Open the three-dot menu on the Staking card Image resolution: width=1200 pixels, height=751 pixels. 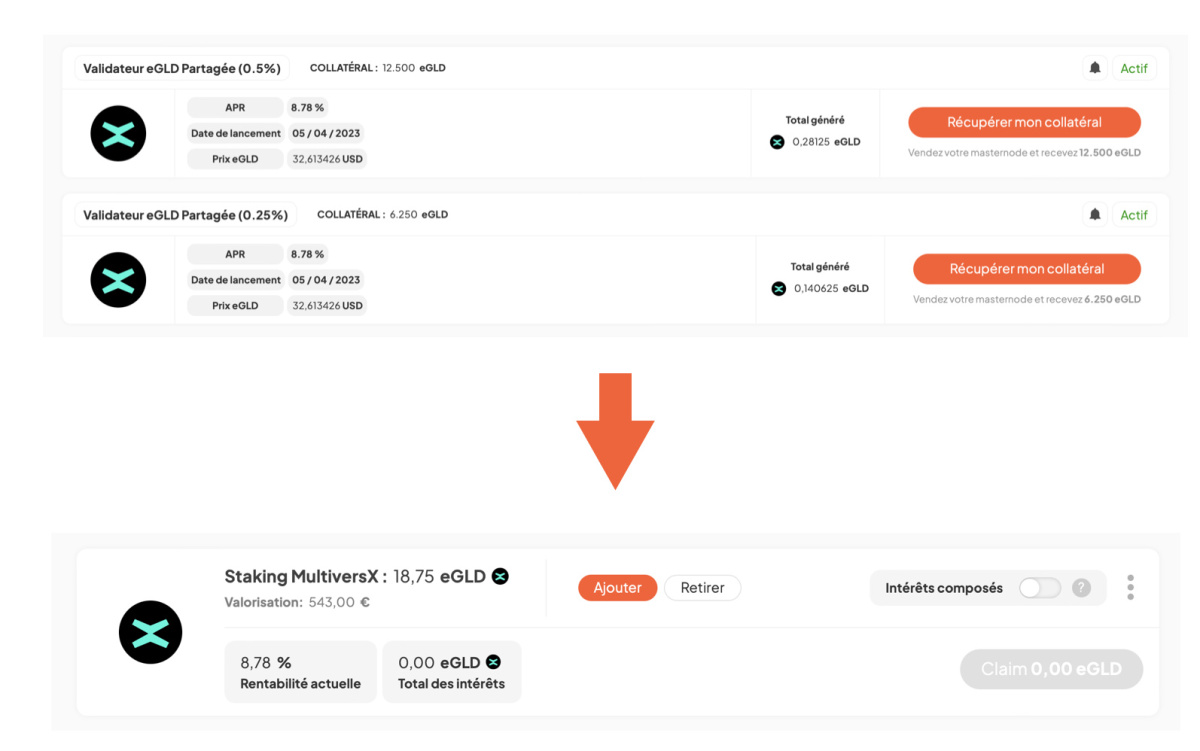(1130, 587)
